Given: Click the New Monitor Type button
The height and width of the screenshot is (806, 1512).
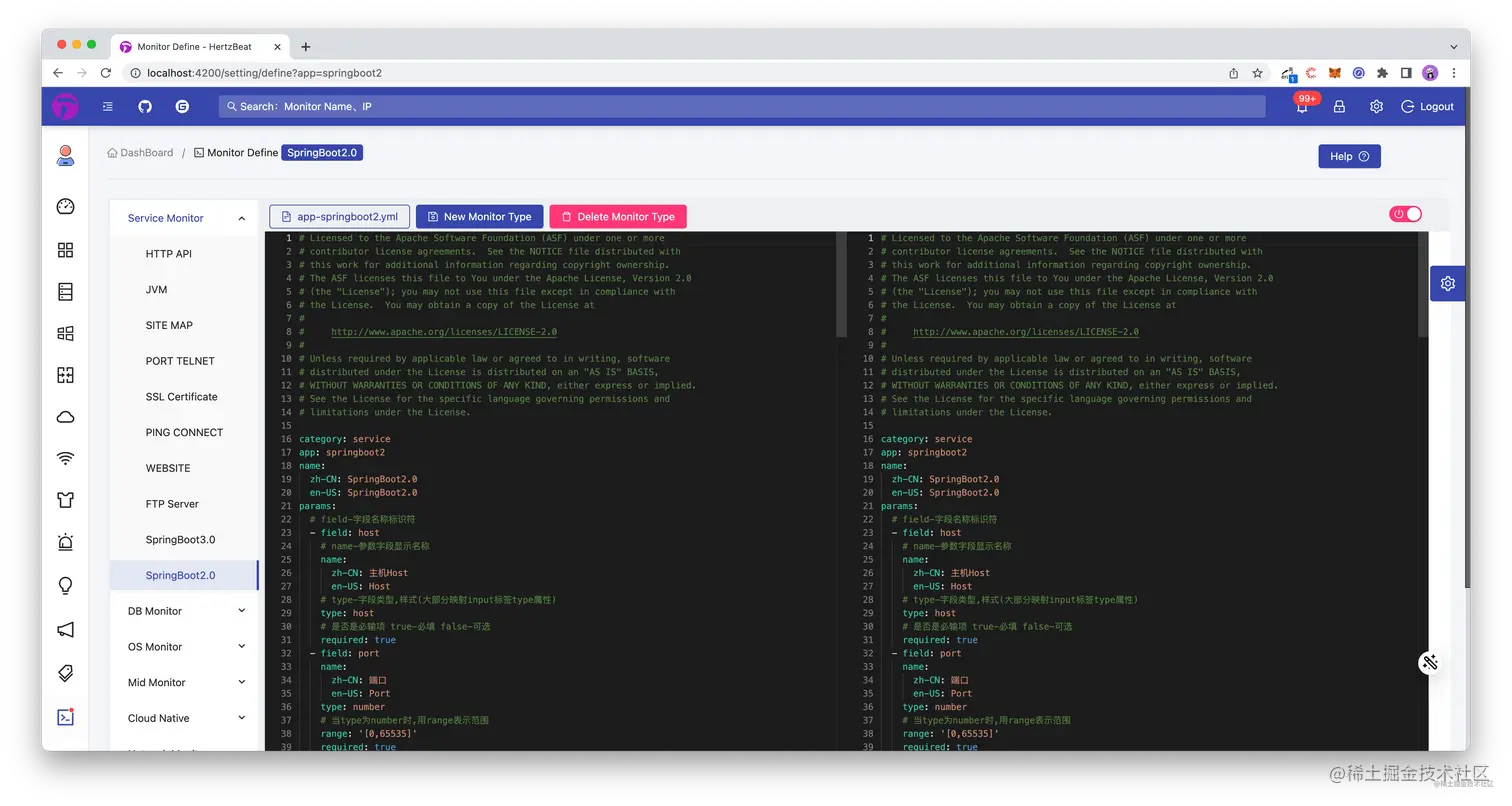Looking at the screenshot, I should [479, 216].
